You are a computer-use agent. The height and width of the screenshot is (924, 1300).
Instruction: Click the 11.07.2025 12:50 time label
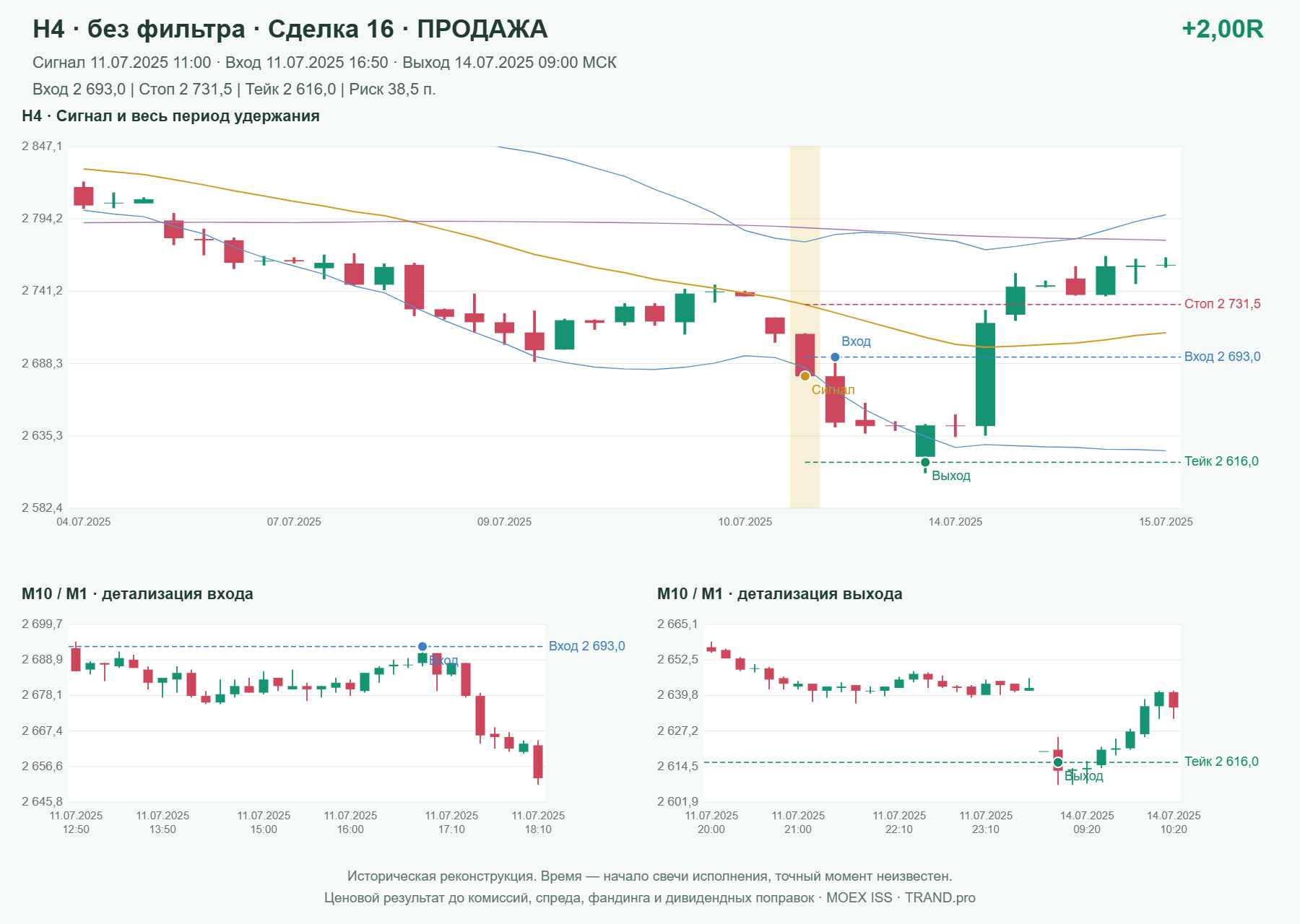click(x=76, y=822)
